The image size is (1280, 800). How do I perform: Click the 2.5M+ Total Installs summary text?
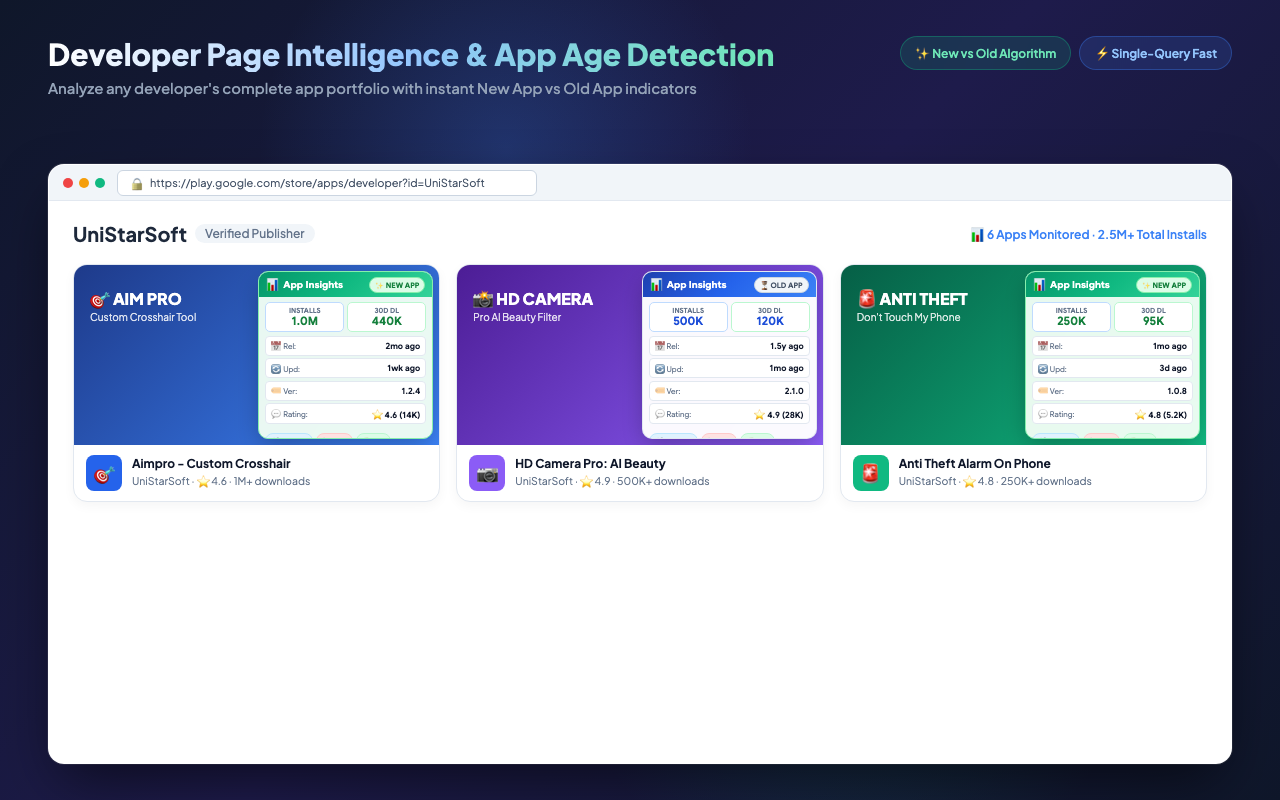click(x=1152, y=235)
